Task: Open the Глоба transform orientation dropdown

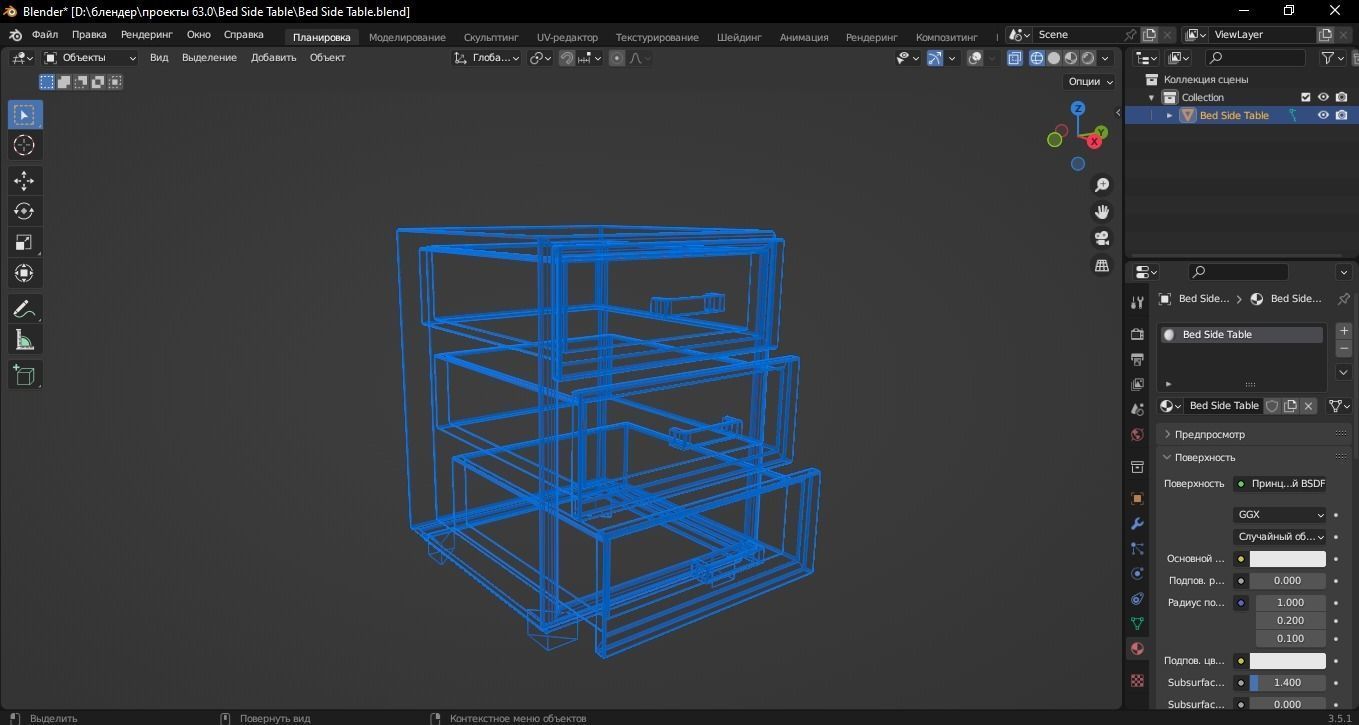Action: pyautogui.click(x=487, y=58)
